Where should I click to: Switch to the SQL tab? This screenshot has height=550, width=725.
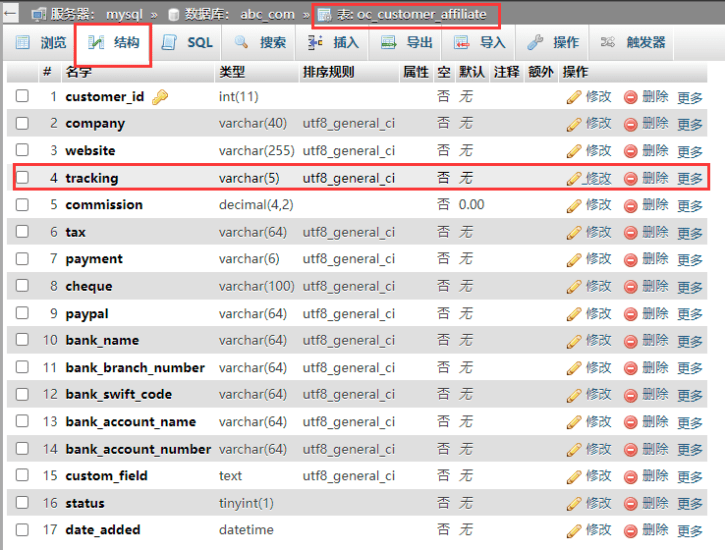pyautogui.click(x=188, y=43)
